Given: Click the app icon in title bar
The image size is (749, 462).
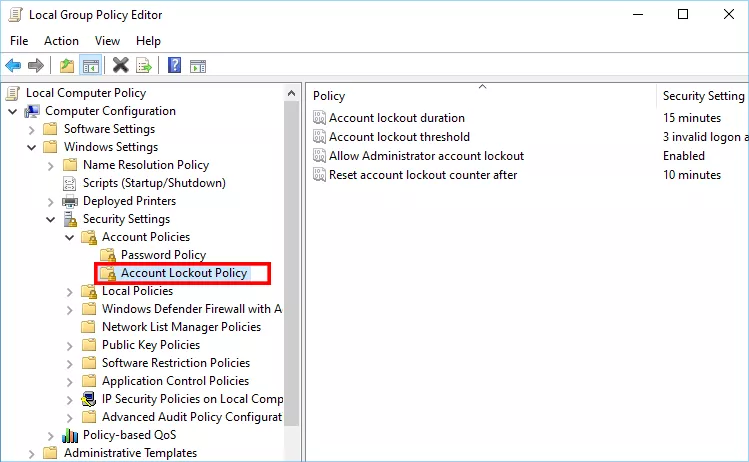Looking at the screenshot, I should pyautogui.click(x=15, y=15).
